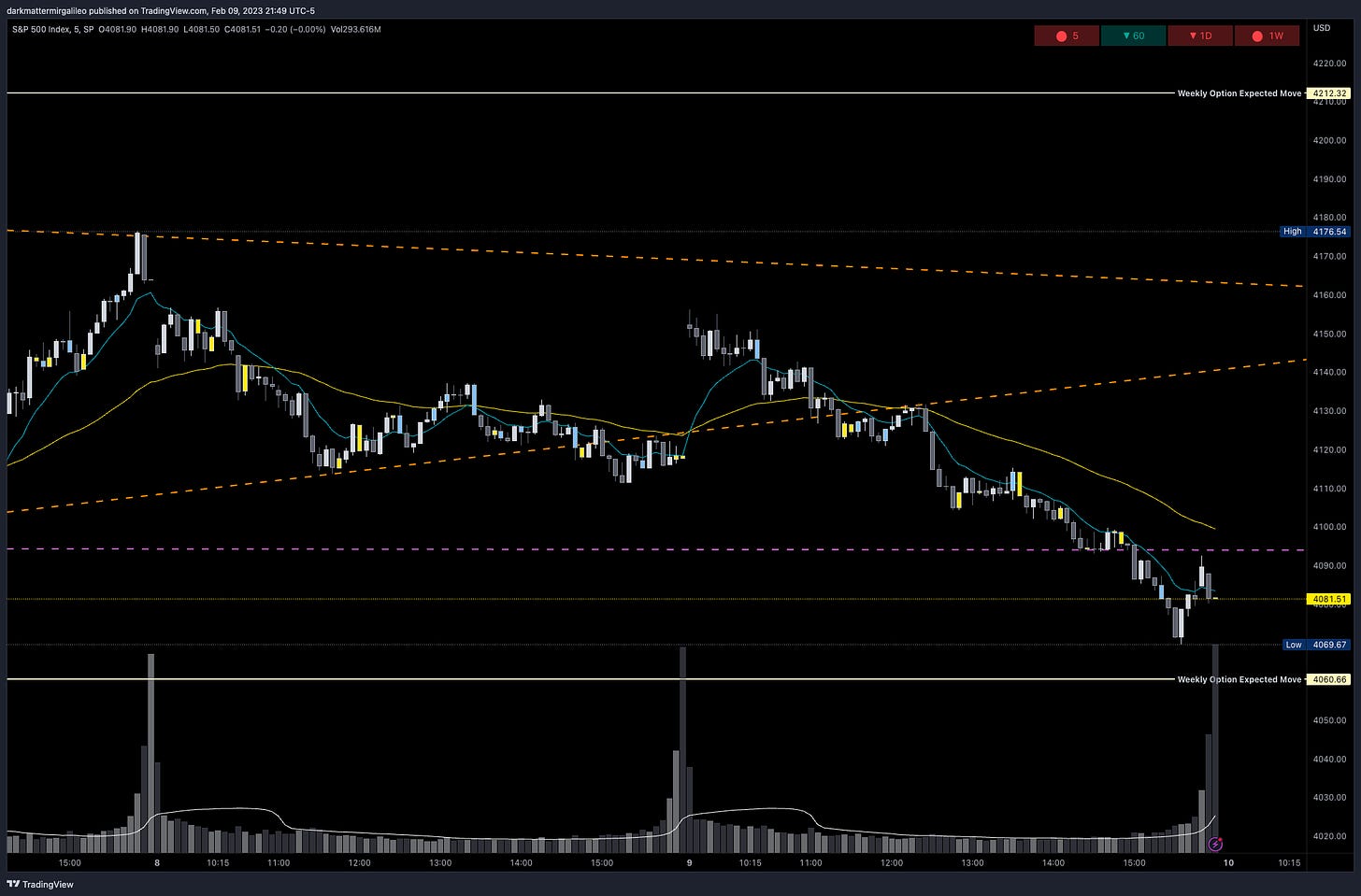The image size is (1361, 896).
Task: Click the red 1D timeframe badge
Action: [1200, 36]
